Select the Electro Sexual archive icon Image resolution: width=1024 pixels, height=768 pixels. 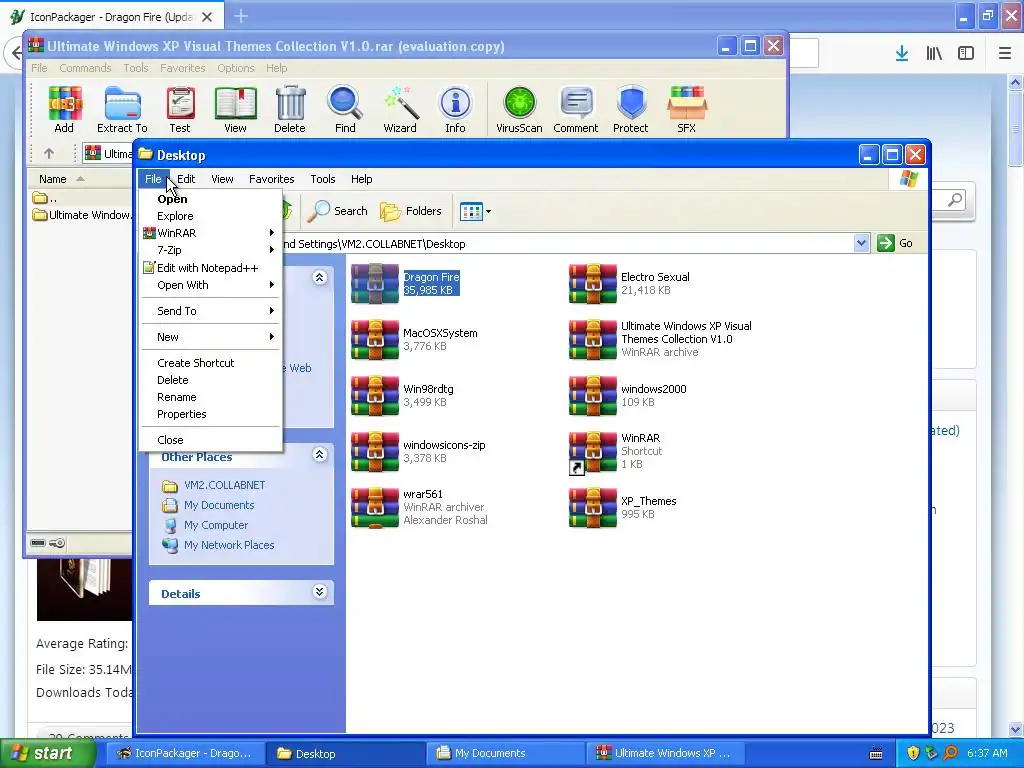(x=592, y=284)
